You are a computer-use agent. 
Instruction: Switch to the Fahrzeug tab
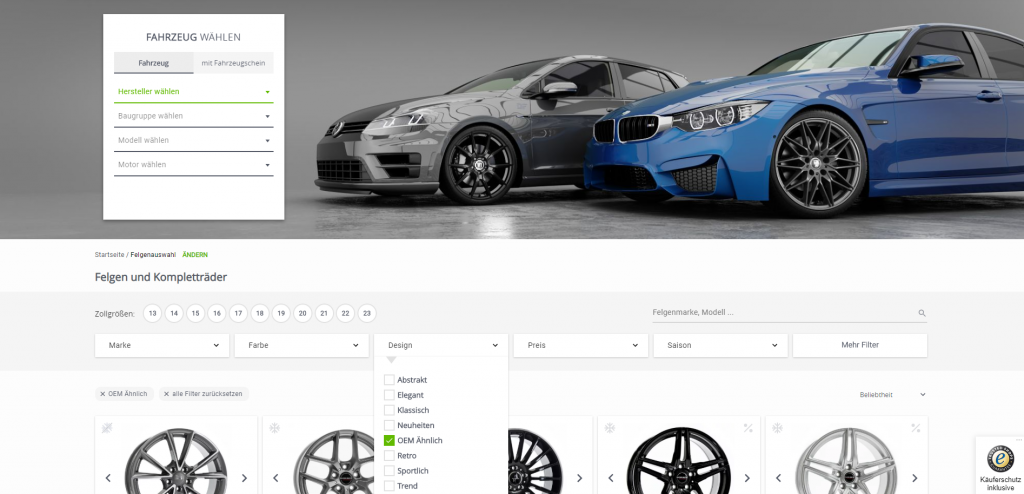pos(153,63)
